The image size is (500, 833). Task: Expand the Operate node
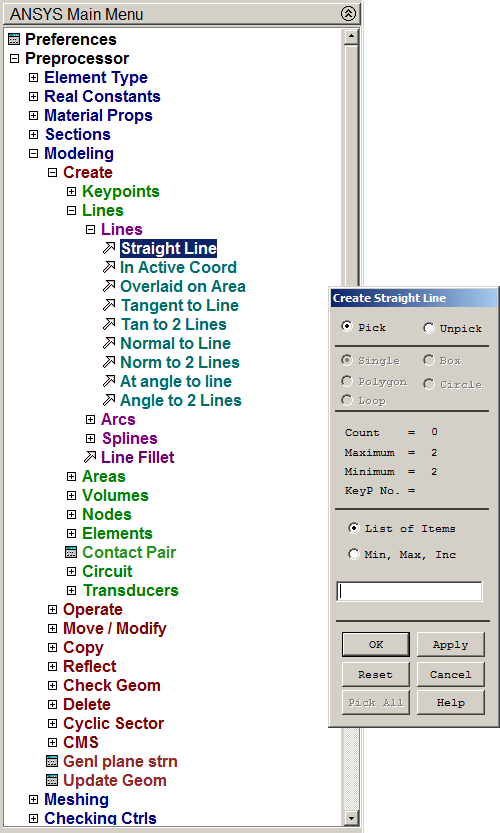[x=52, y=609]
